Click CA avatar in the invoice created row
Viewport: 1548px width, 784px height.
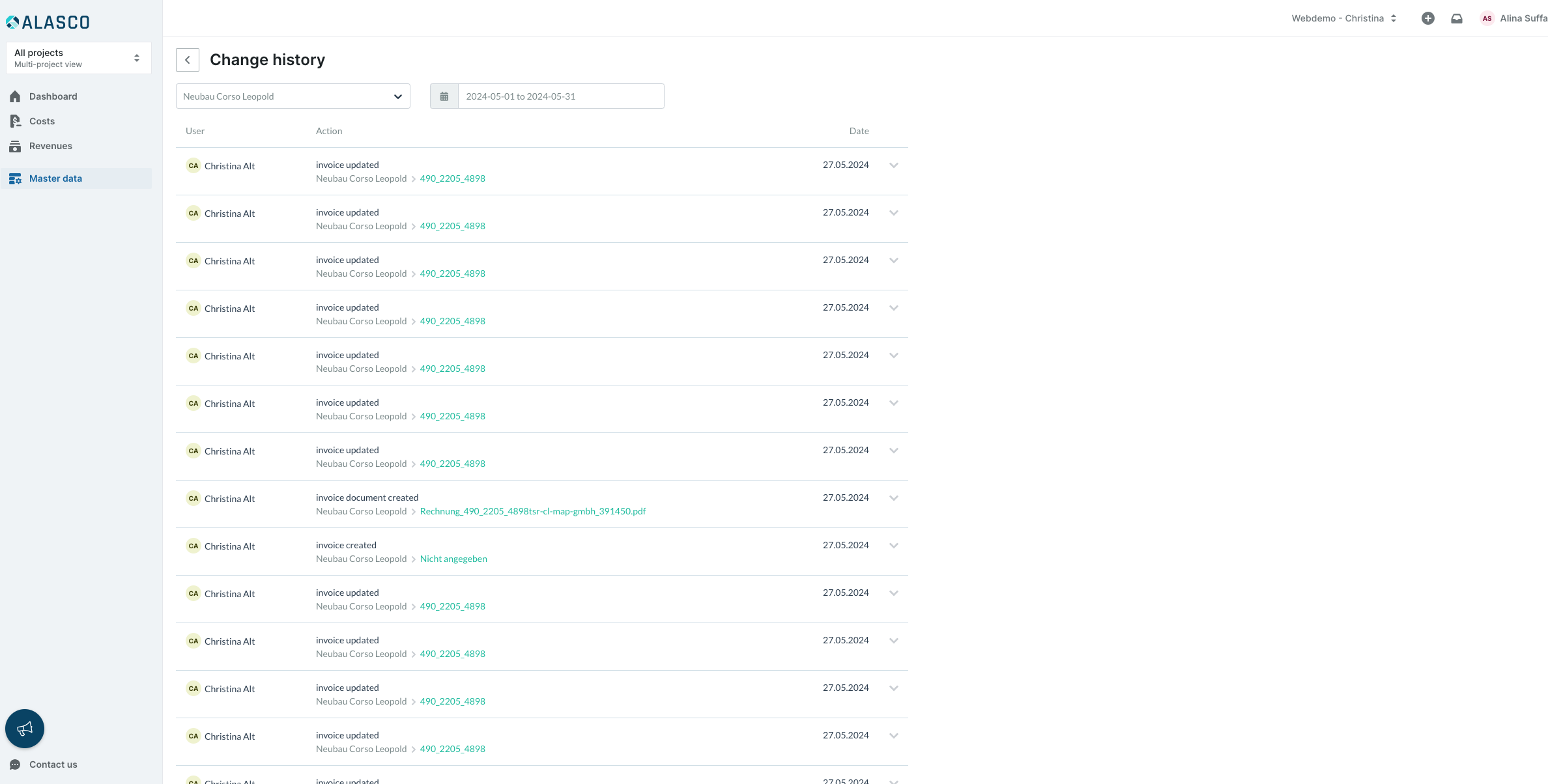pos(193,546)
